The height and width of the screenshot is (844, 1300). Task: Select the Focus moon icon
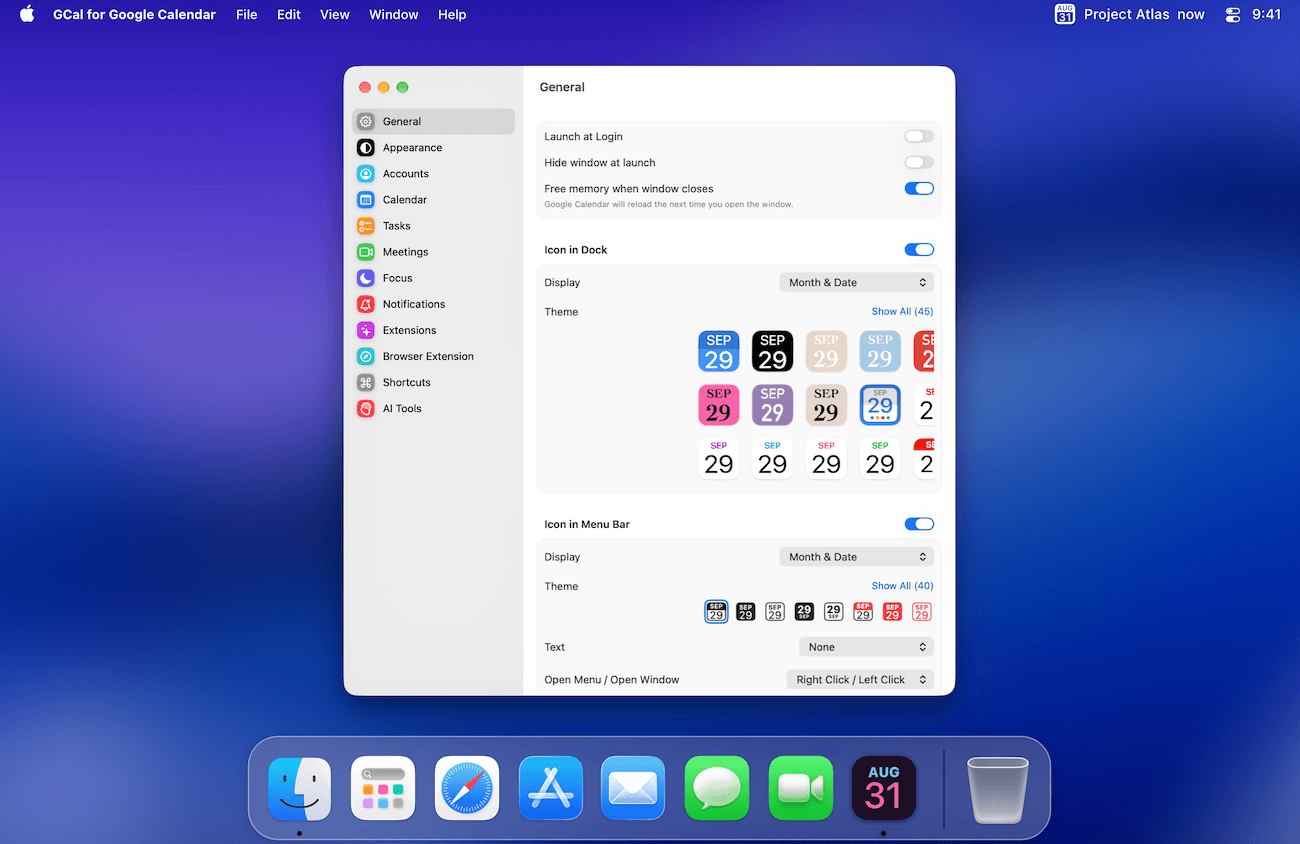(366, 278)
